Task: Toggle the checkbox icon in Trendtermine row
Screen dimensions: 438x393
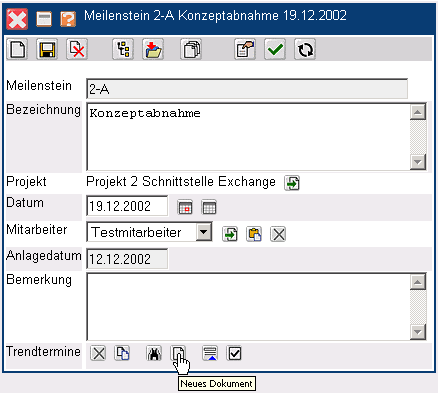Action: click(234, 353)
